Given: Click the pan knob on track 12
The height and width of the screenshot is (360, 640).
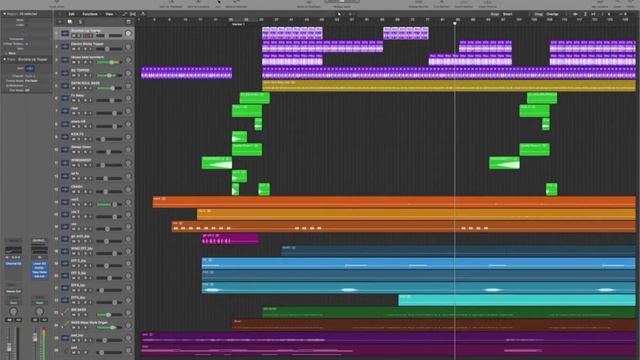Looking at the screenshot, I should [x=128, y=176].
